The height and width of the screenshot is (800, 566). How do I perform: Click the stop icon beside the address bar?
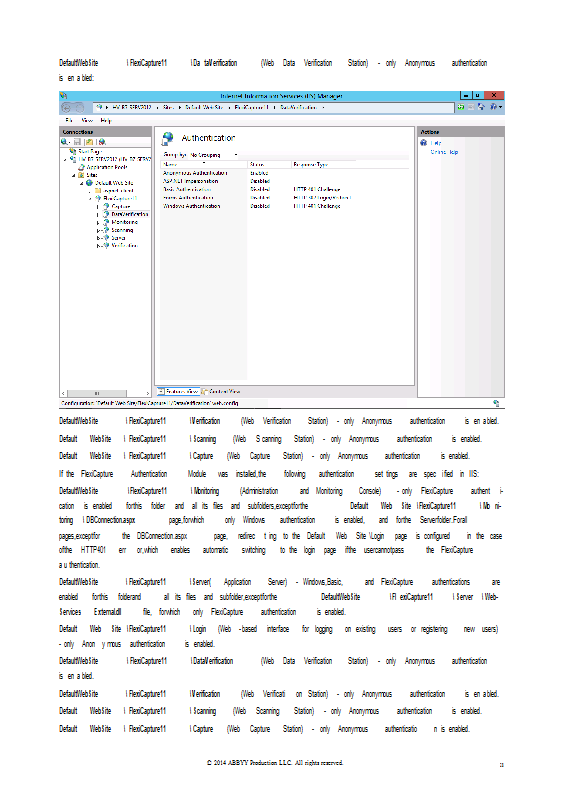point(471,107)
